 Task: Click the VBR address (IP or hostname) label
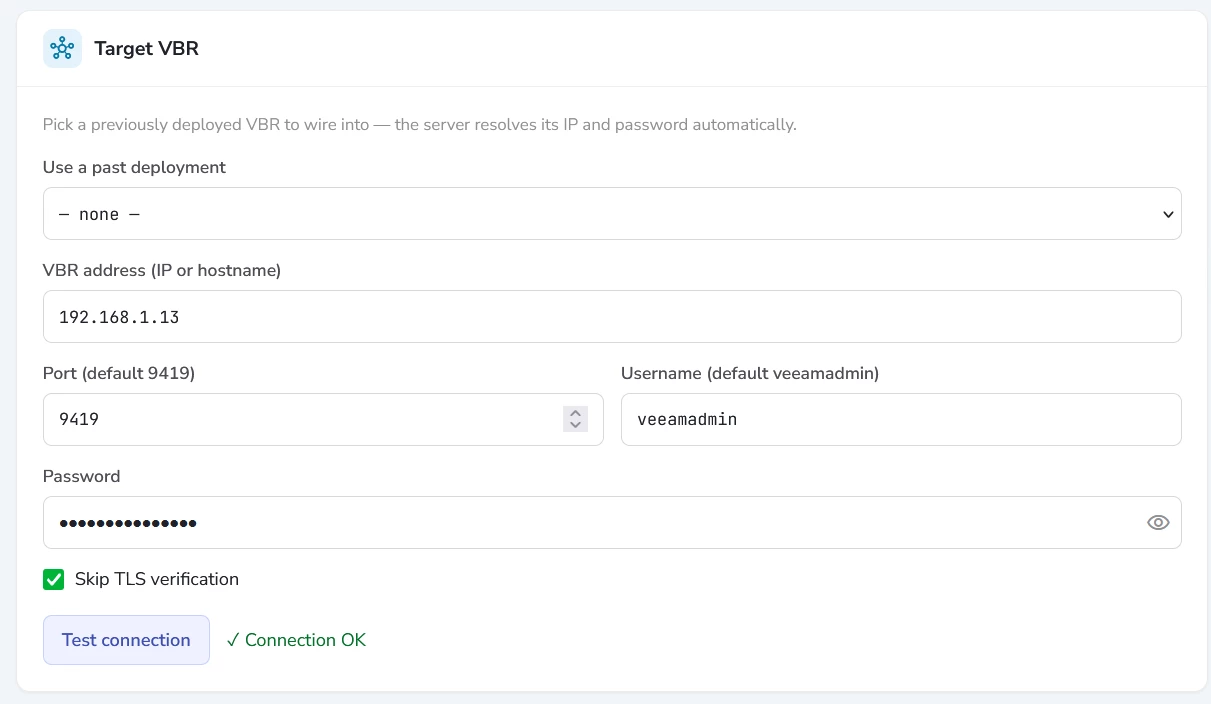click(162, 270)
